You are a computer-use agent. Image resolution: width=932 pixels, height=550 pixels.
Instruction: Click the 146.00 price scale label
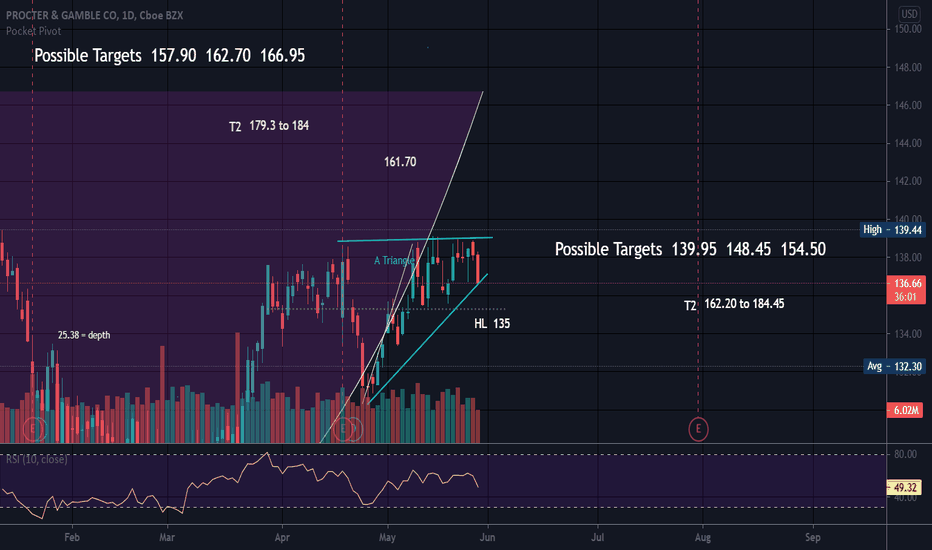[x=908, y=105]
